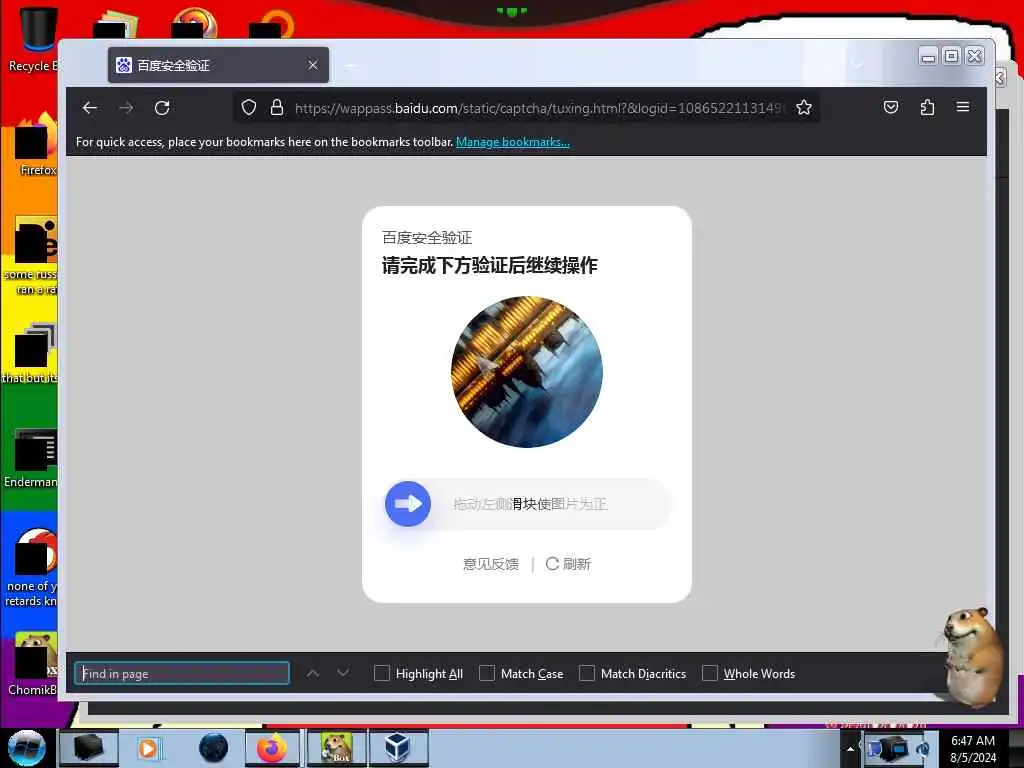1024x768 pixels.
Task: Click the first black taskbar program icon
Action: coord(88,748)
